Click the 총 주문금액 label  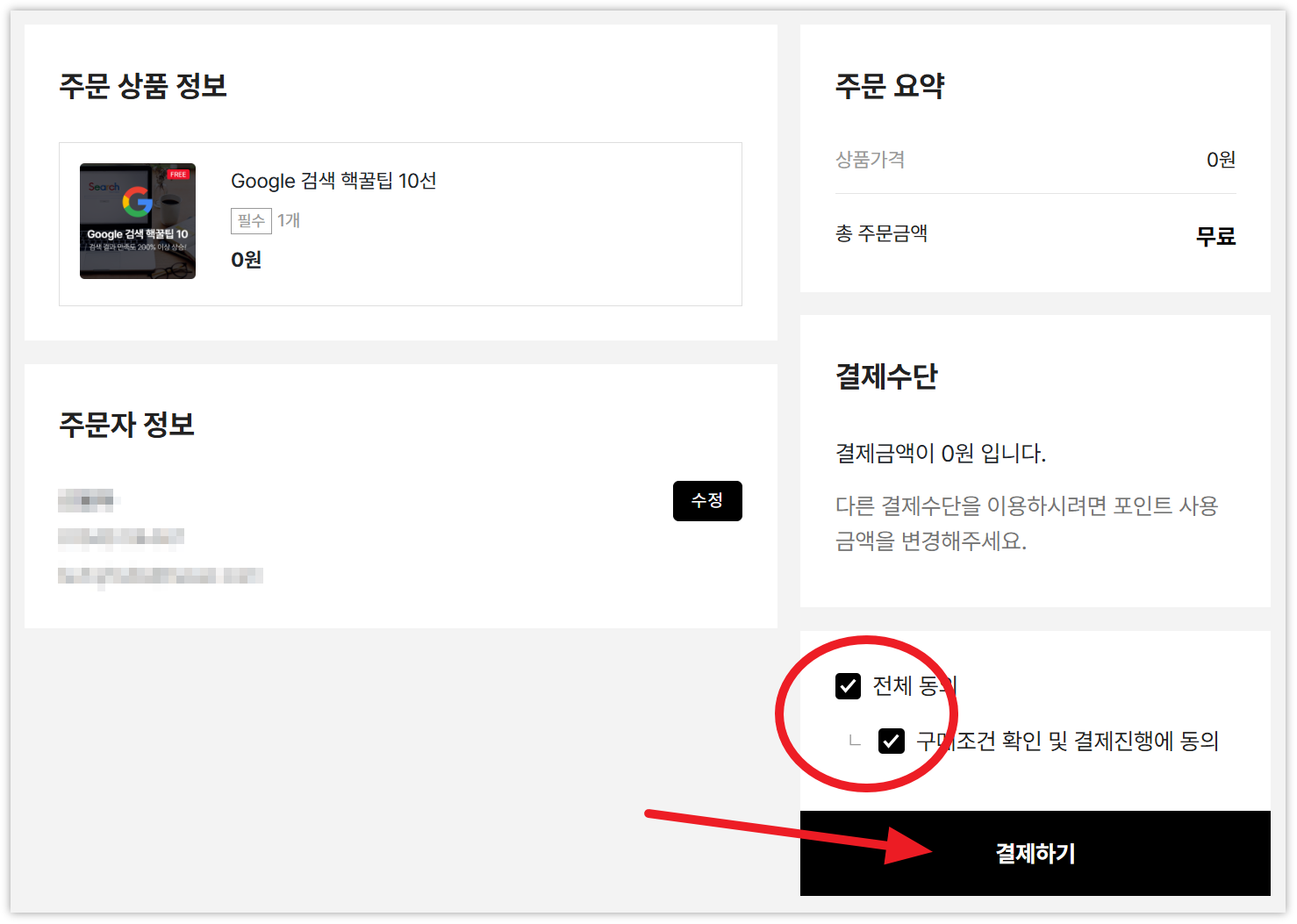[881, 233]
